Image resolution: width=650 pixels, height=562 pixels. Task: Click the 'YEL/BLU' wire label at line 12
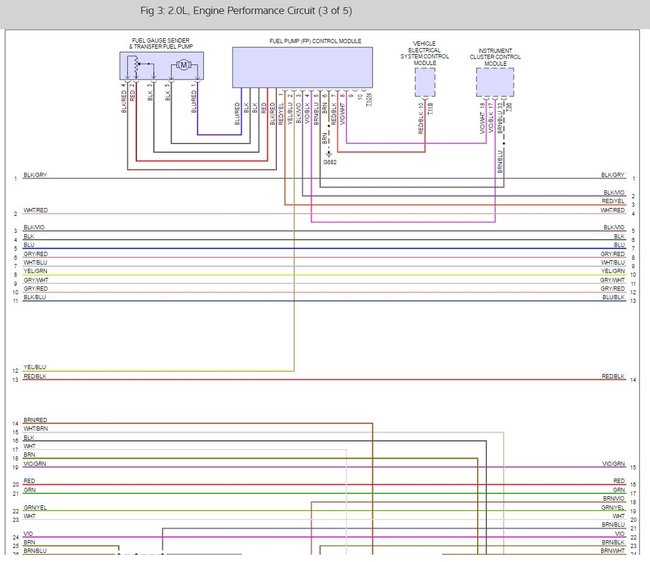click(35, 367)
